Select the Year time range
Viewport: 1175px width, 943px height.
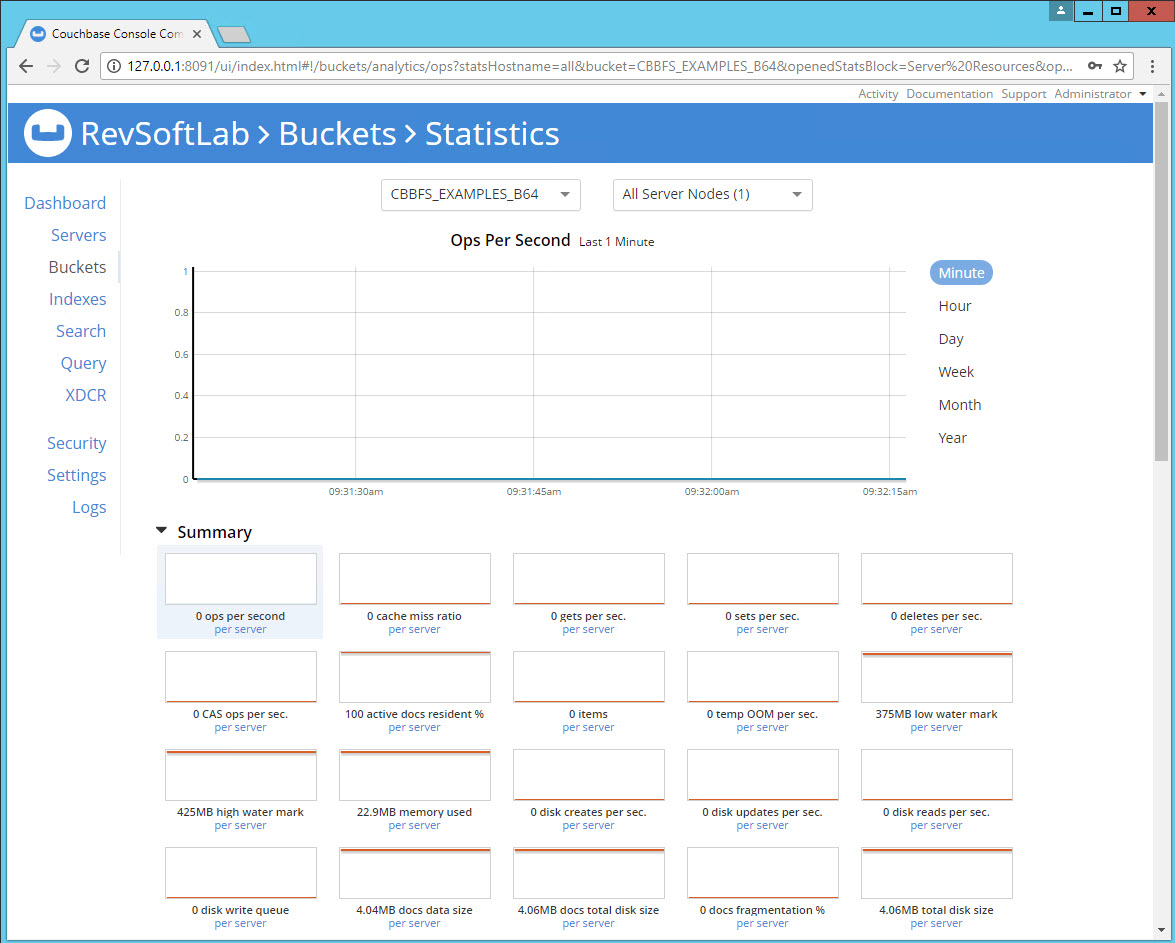pos(952,438)
